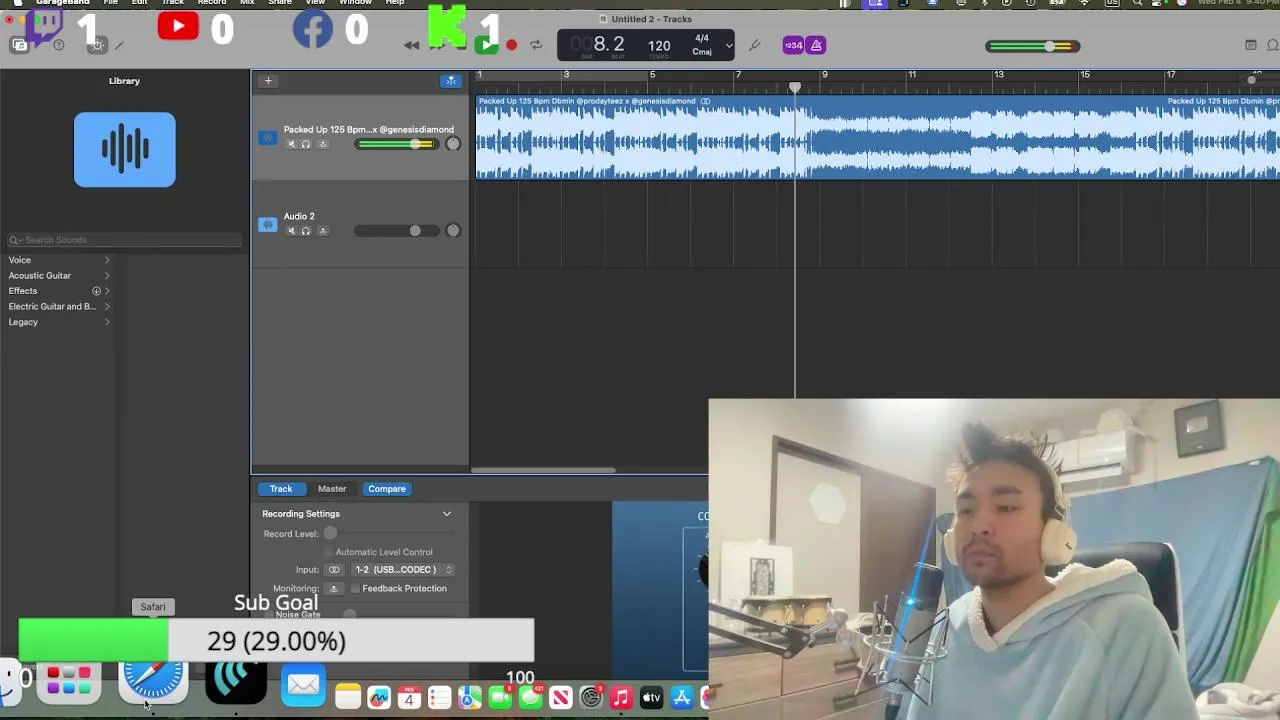Switch to the Track tab in Smart Controls
The width and height of the screenshot is (1280, 720).
(281, 489)
